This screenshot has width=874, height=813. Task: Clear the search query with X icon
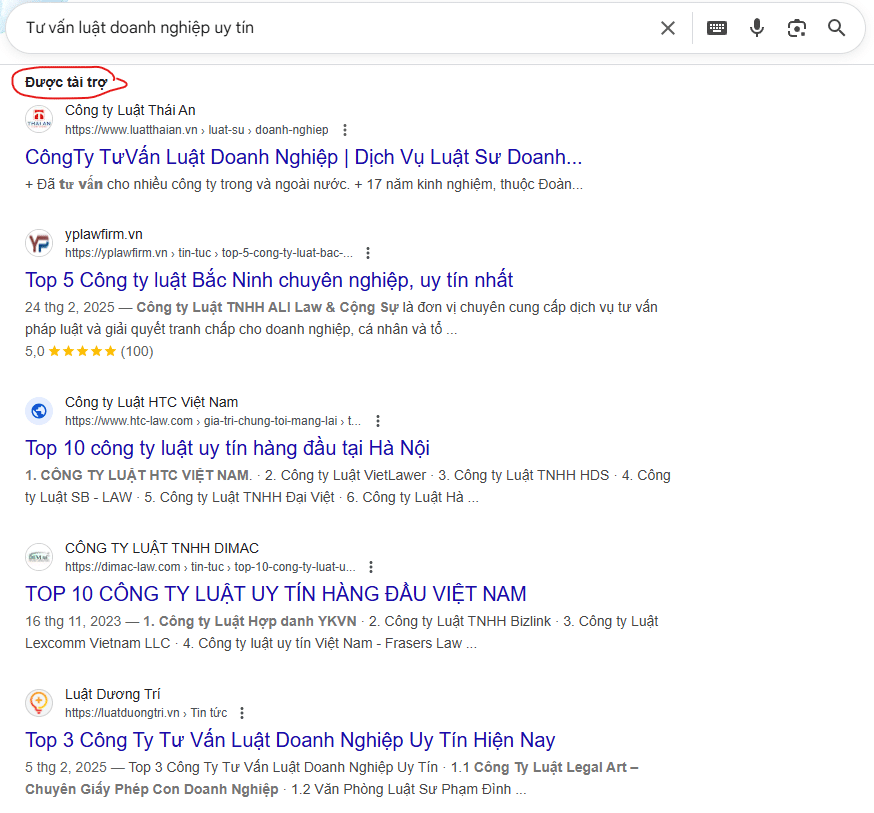[668, 28]
